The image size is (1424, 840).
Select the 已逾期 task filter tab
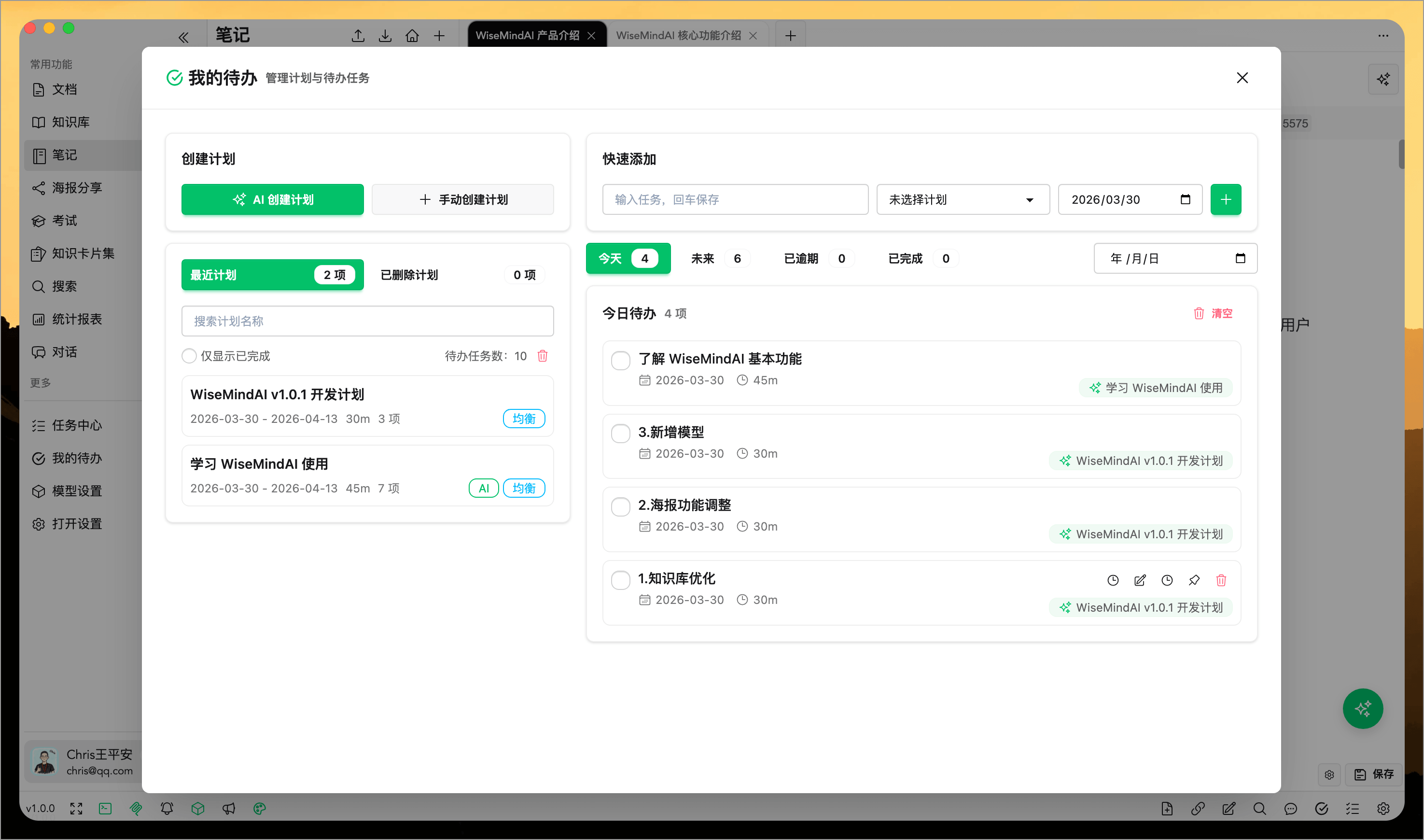coord(801,258)
